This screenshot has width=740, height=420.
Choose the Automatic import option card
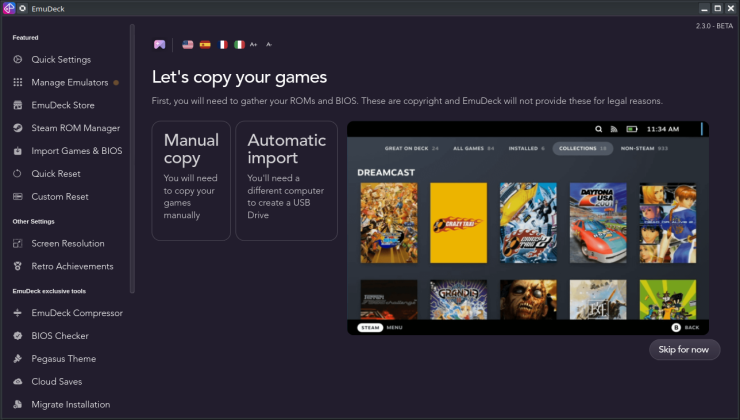[286, 181]
